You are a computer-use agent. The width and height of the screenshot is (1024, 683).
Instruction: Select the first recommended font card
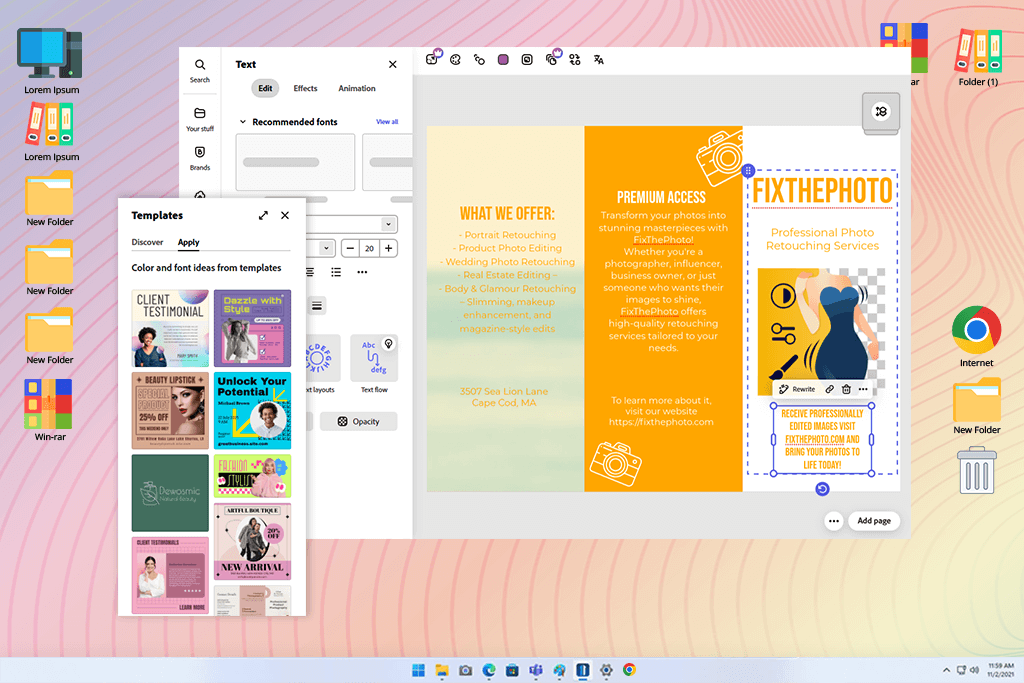tap(295, 162)
